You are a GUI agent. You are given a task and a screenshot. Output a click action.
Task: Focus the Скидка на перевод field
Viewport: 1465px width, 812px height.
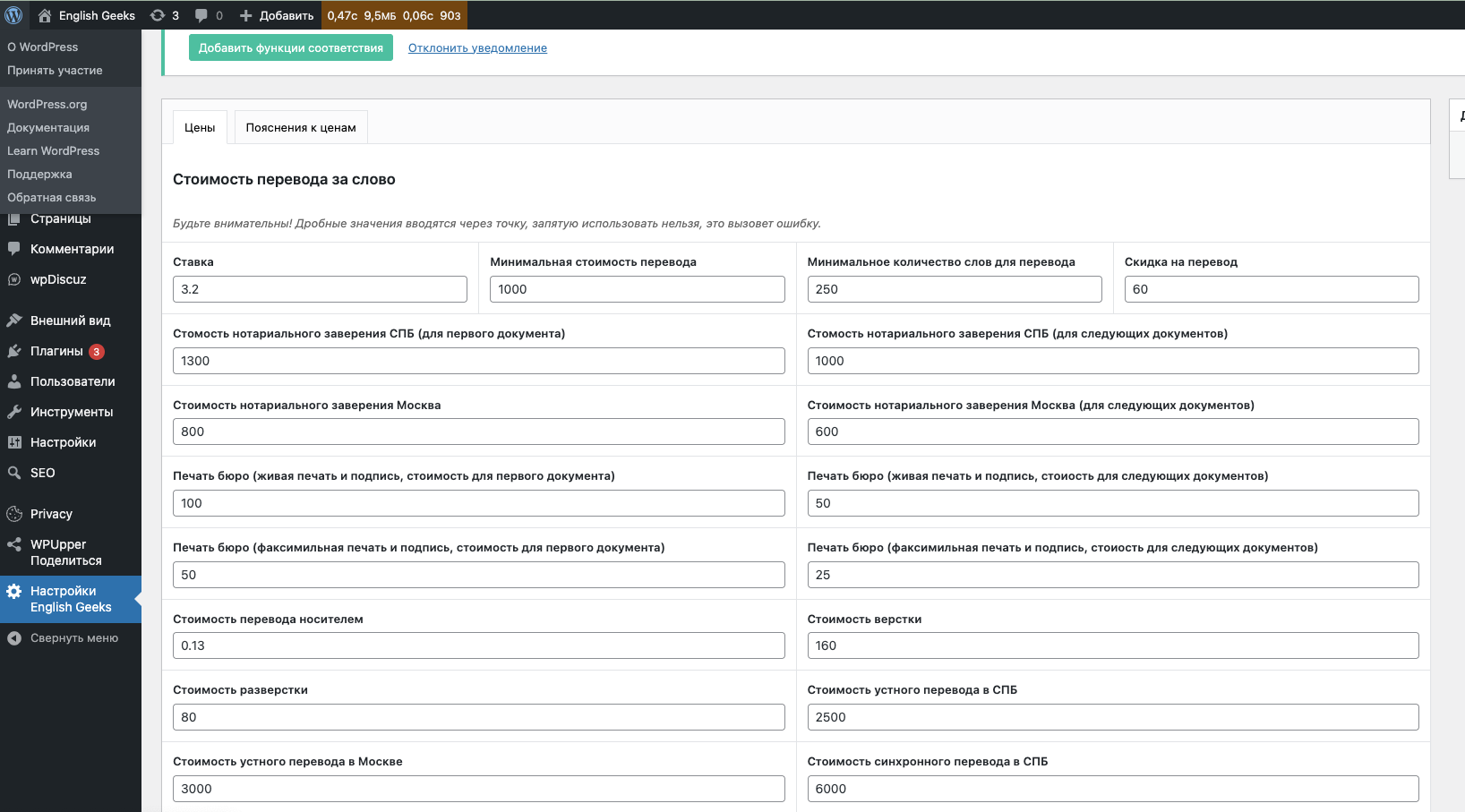click(x=1272, y=289)
